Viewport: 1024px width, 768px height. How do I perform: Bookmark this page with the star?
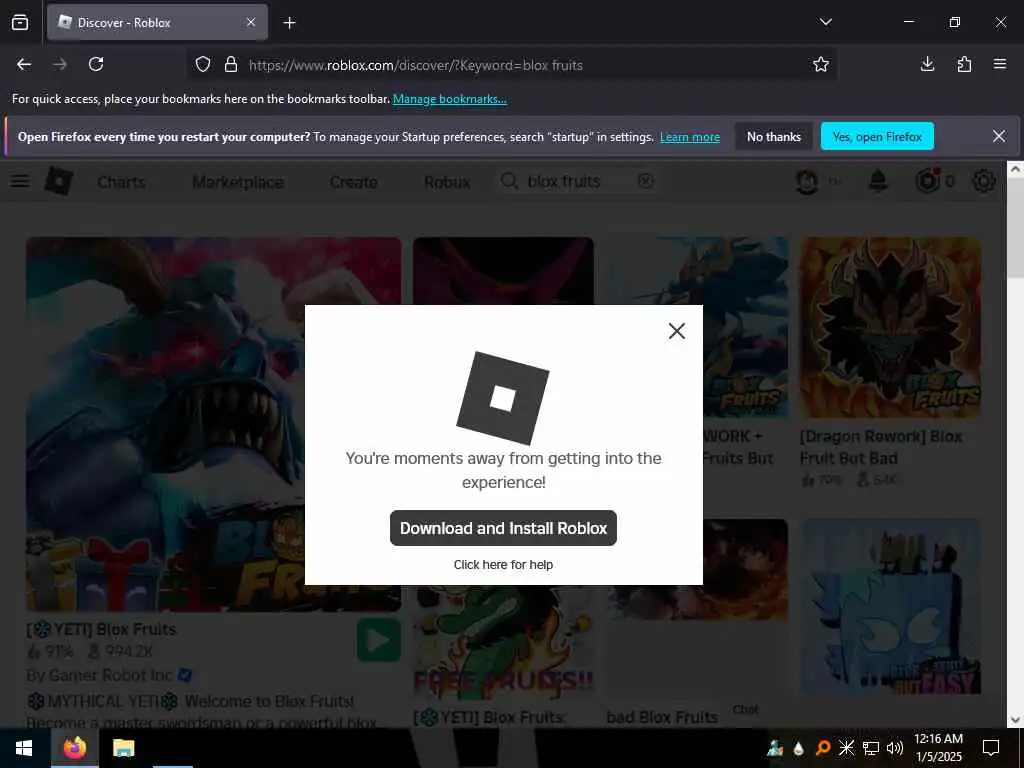tap(821, 64)
